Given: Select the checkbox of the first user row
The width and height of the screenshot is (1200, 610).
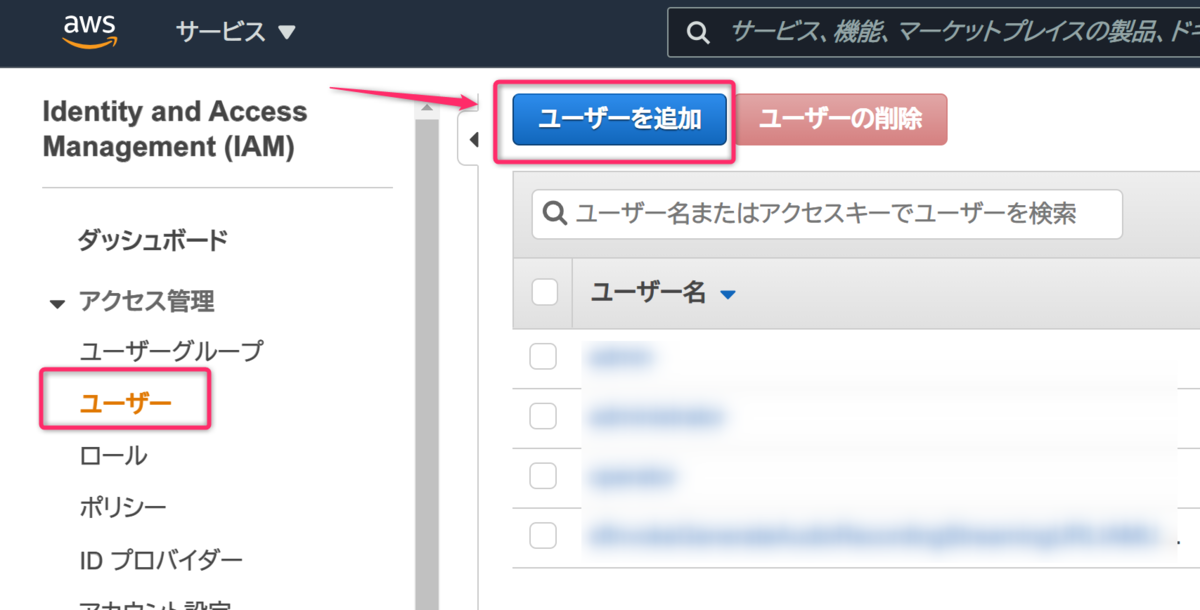Looking at the screenshot, I should [543, 356].
